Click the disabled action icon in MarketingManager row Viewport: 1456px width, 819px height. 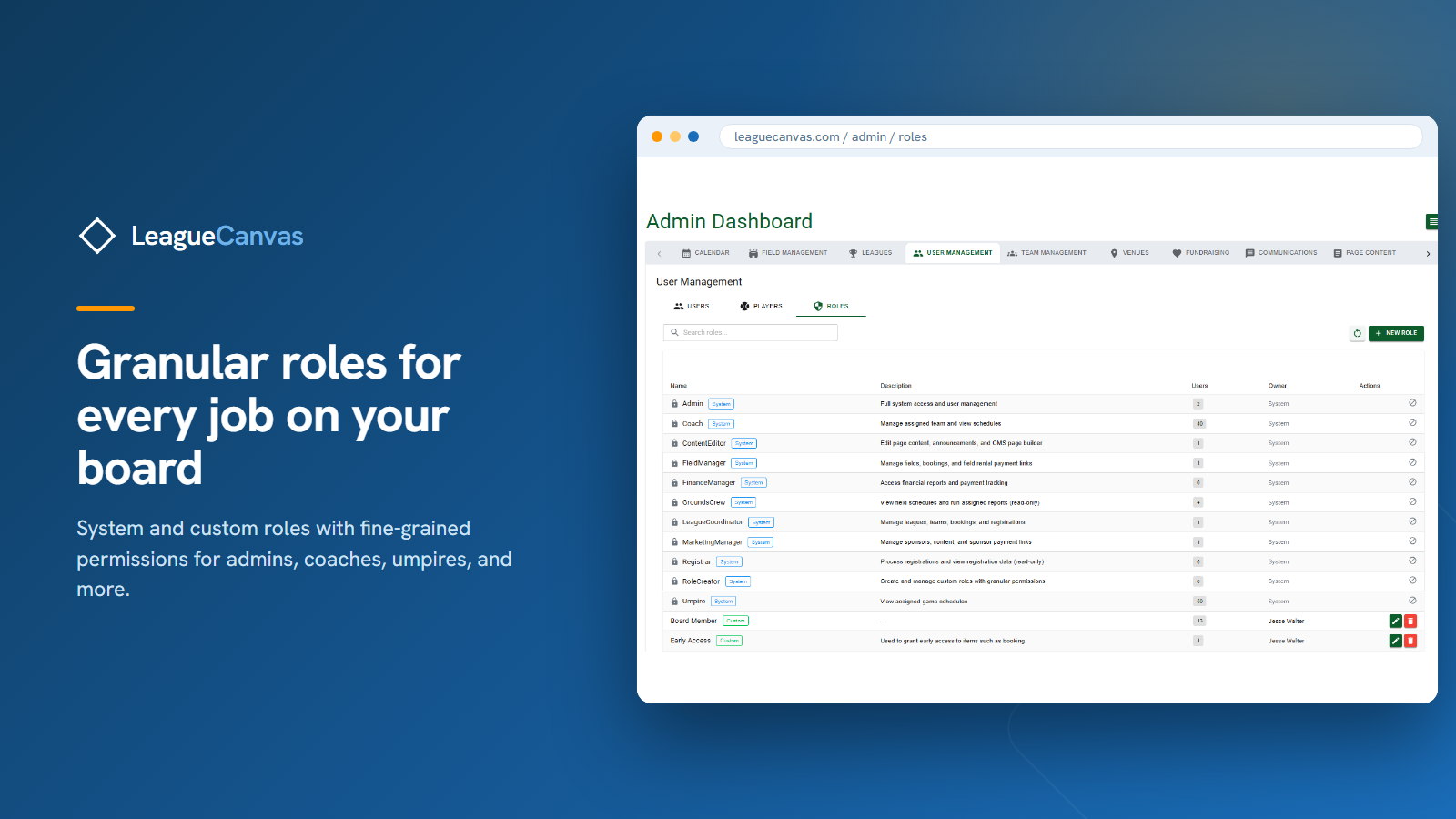pyautogui.click(x=1412, y=541)
